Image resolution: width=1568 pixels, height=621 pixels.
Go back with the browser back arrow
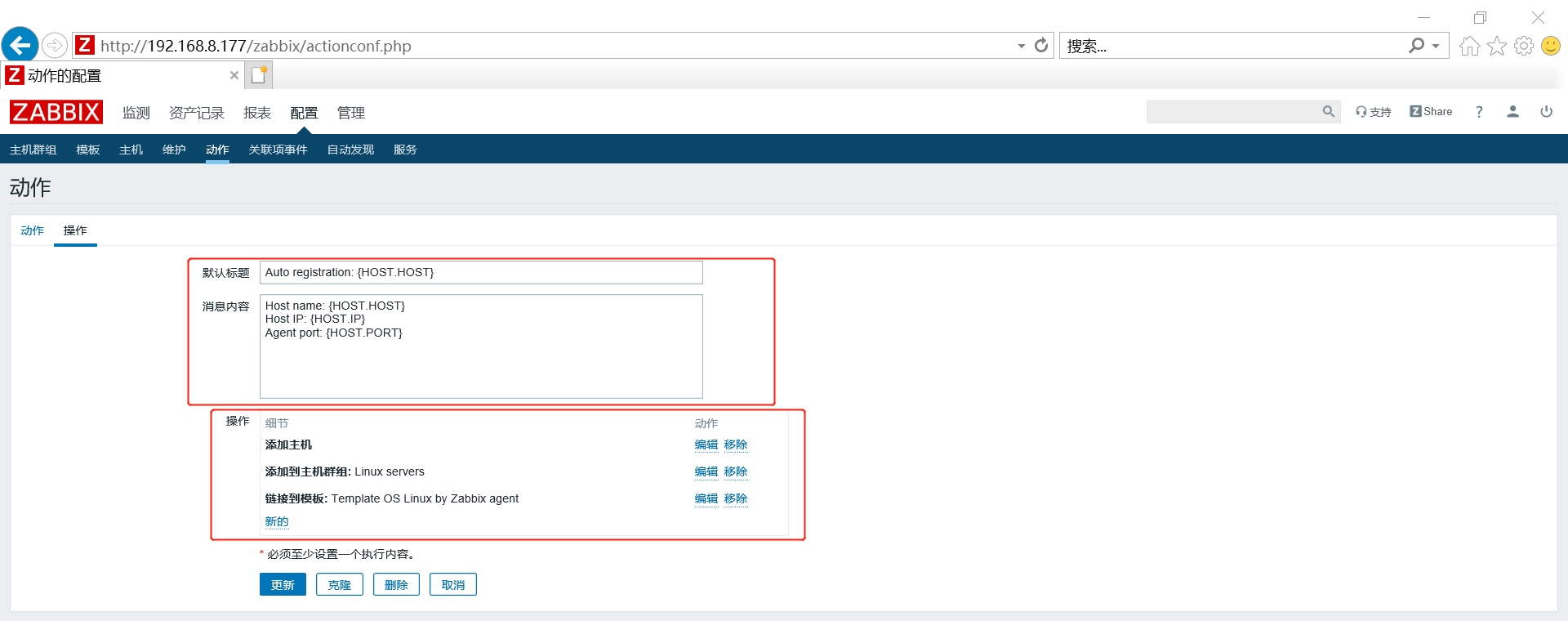coord(20,45)
